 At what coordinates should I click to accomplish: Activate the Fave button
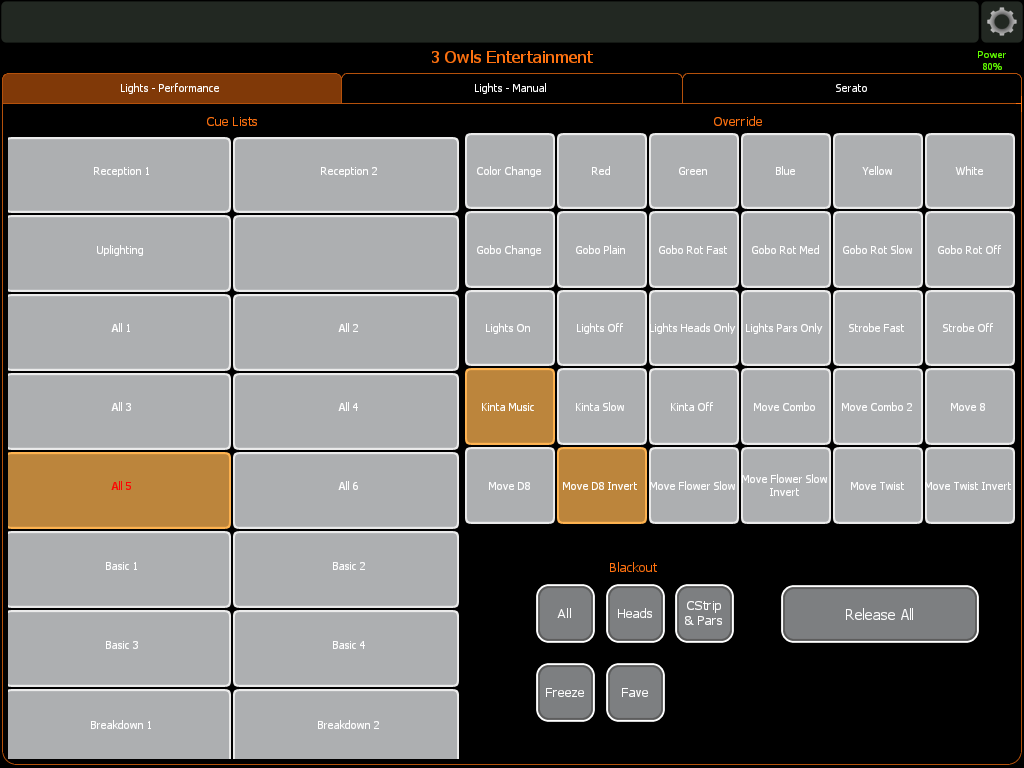pyautogui.click(x=635, y=692)
